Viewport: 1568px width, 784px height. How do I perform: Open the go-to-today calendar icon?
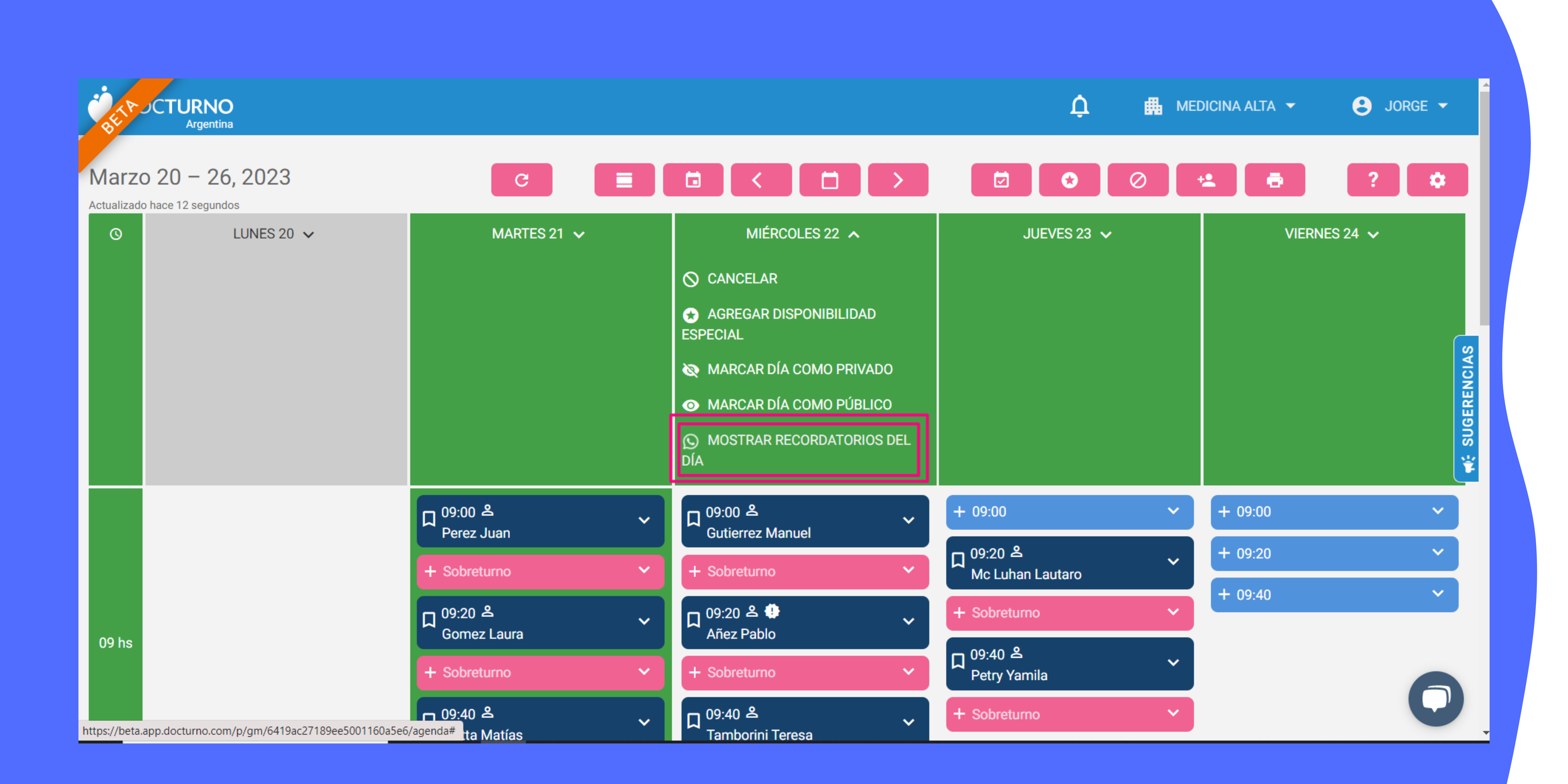tap(693, 180)
